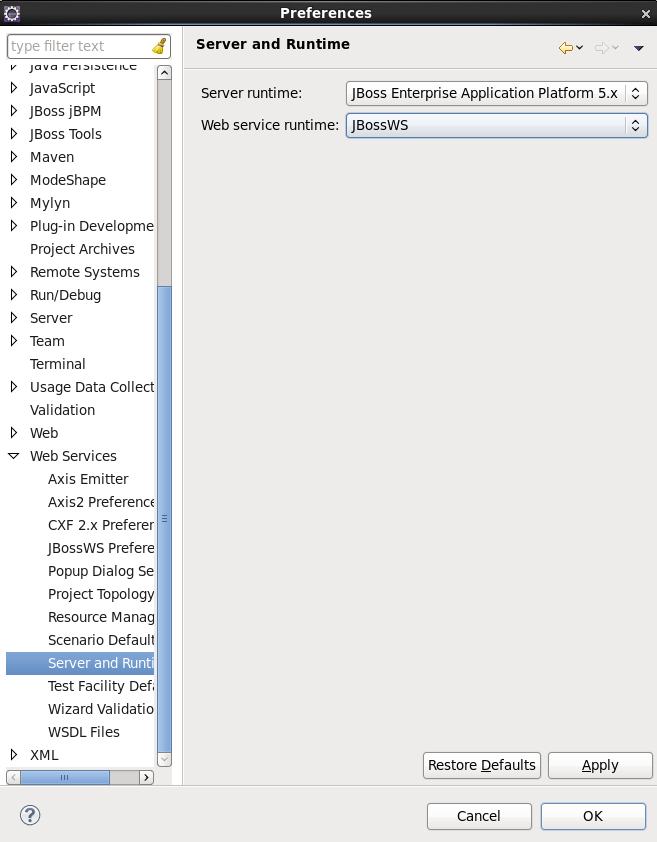Screen dimensions: 657x842
Task: Expand the Maven preferences node
Action: [14, 157]
